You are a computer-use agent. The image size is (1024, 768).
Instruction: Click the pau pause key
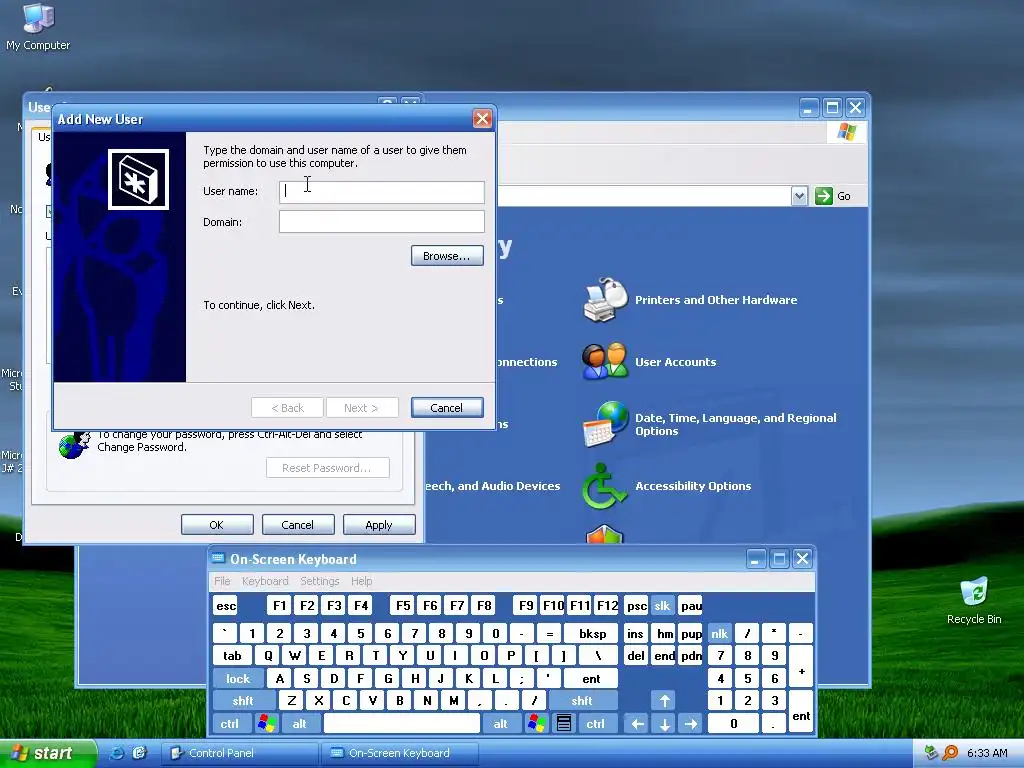click(690, 606)
